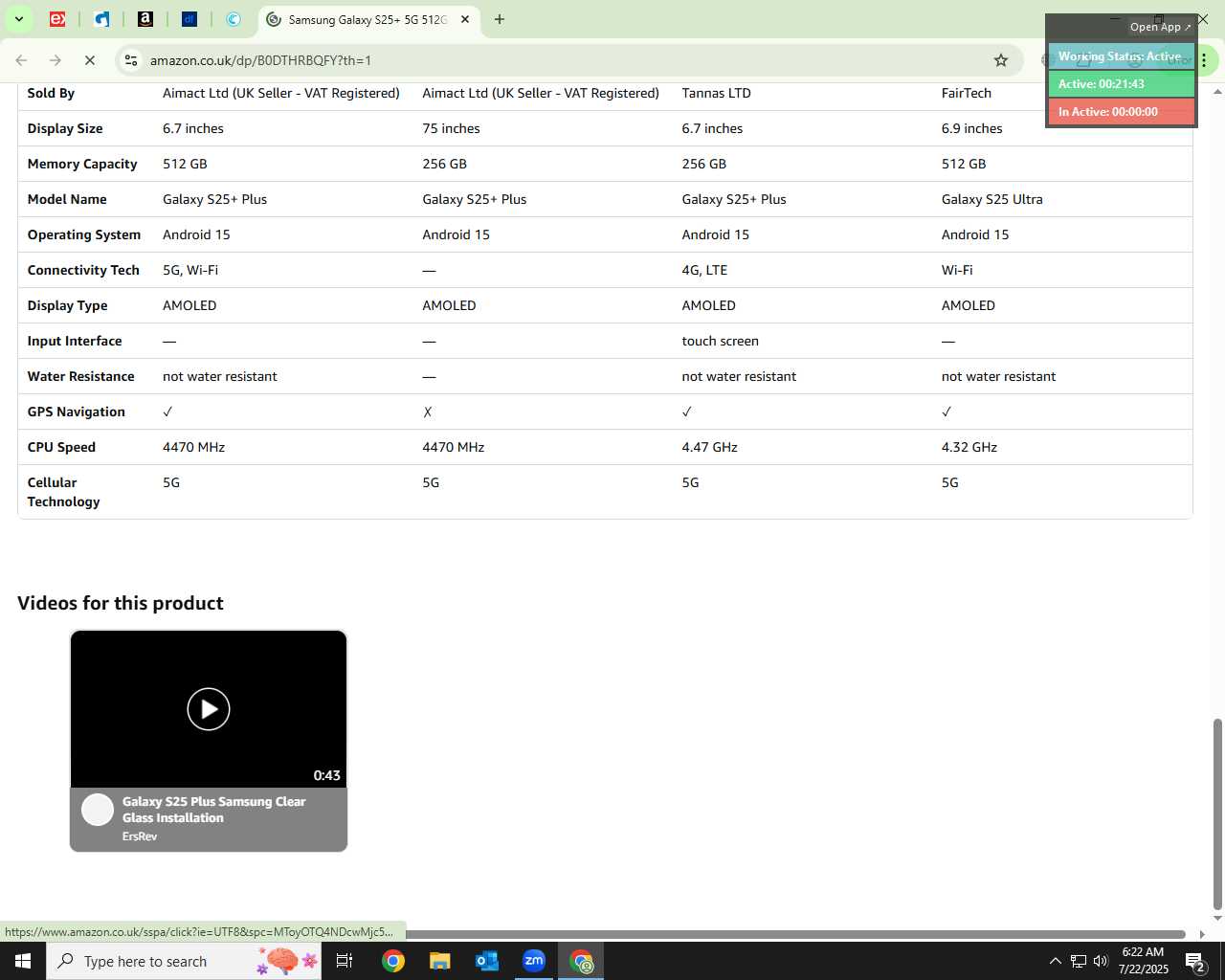This screenshot has height=980, width=1225.
Task: Open the tab search dropdown arrow
Action: [18, 19]
